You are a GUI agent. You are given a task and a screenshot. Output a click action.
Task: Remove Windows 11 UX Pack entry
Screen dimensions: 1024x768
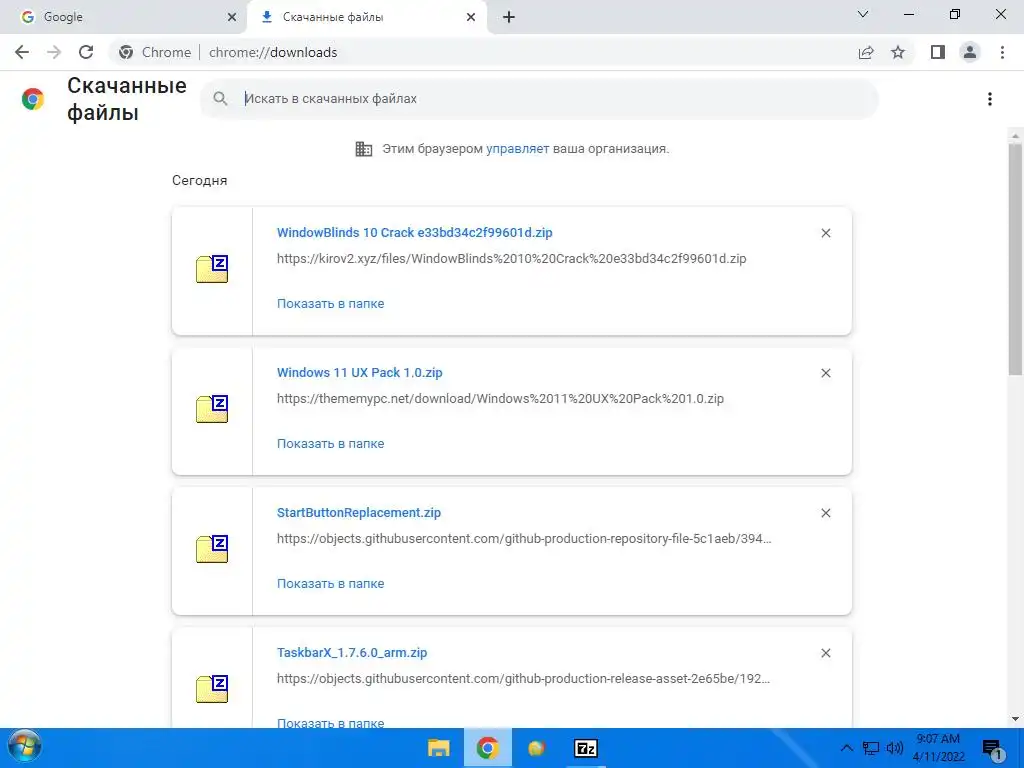825,373
